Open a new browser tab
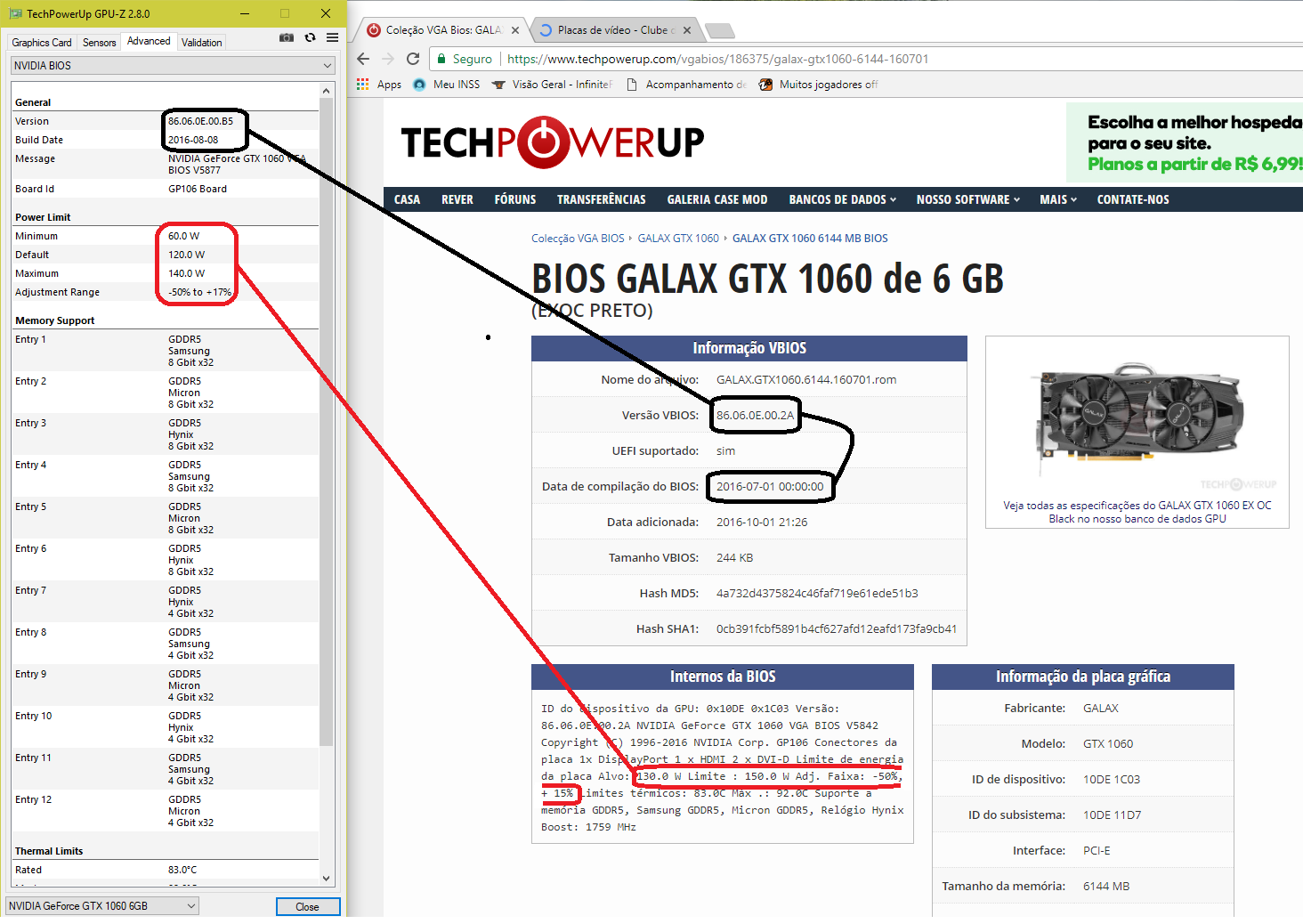Viewport: 1303px width, 924px height. click(719, 31)
